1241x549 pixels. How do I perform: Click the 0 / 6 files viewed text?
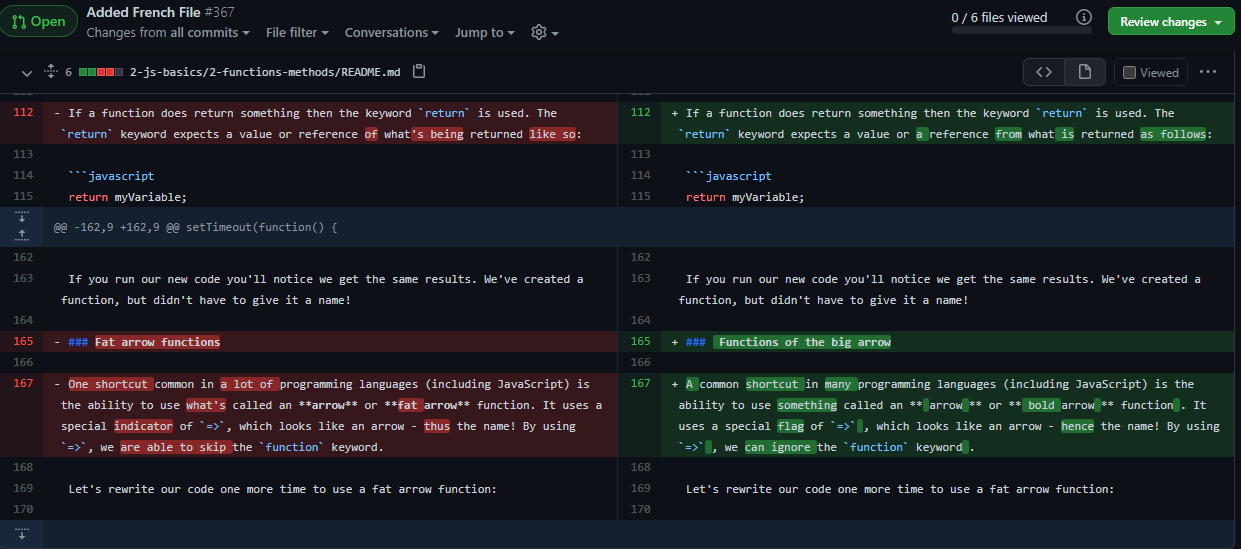[x=999, y=17]
